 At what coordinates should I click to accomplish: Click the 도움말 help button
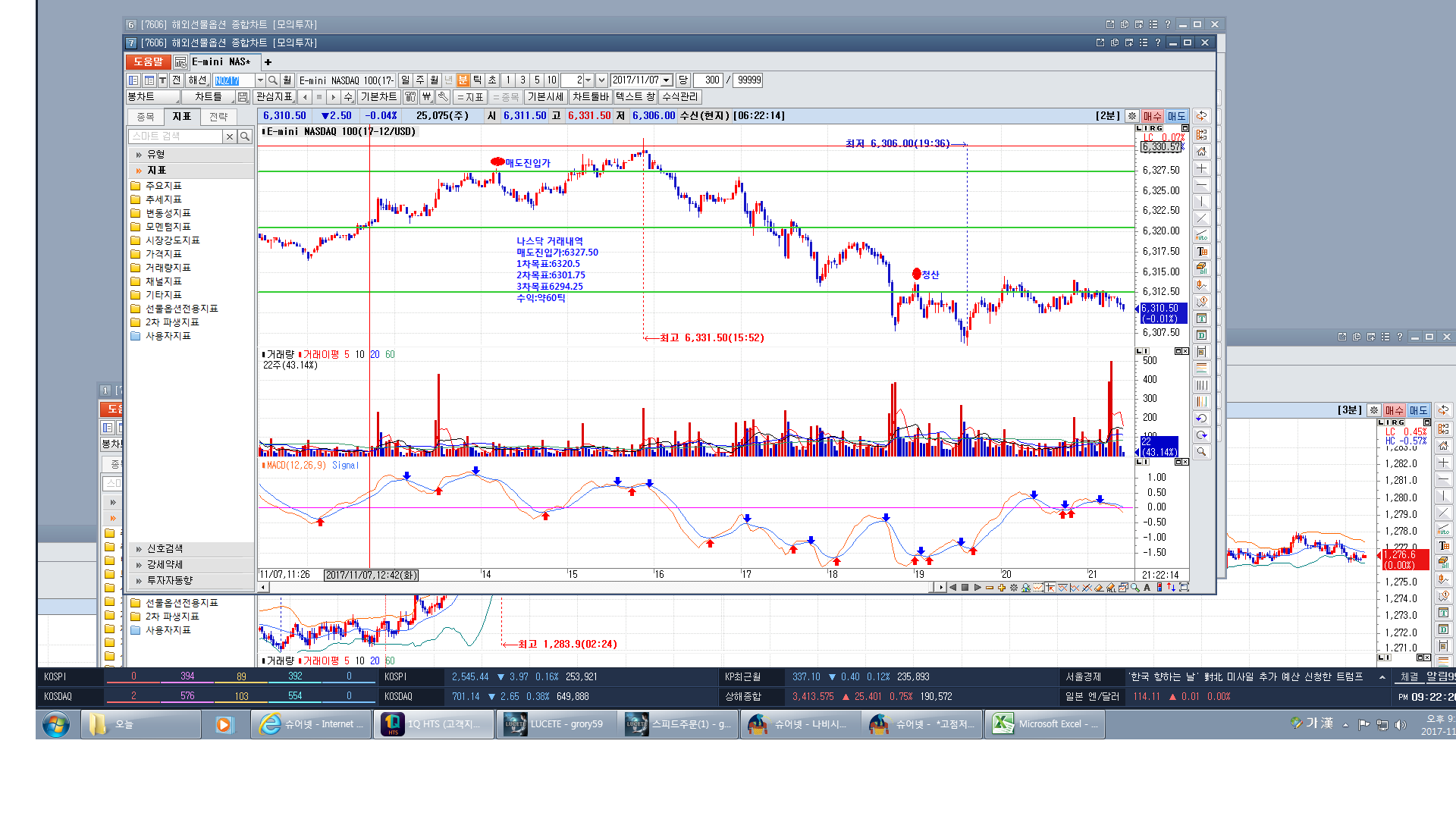tap(149, 62)
